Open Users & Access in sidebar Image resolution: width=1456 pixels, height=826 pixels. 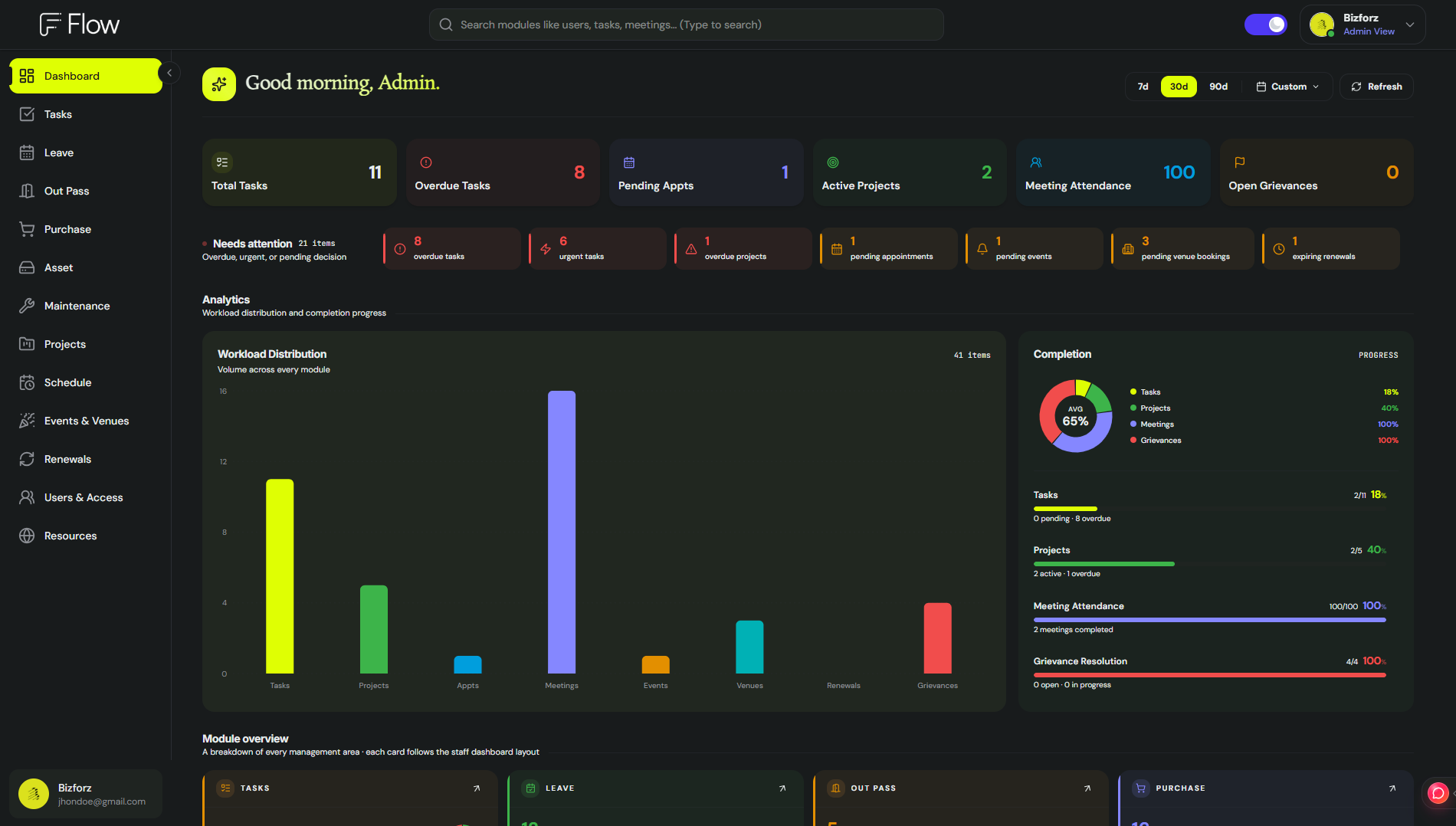[x=86, y=497]
